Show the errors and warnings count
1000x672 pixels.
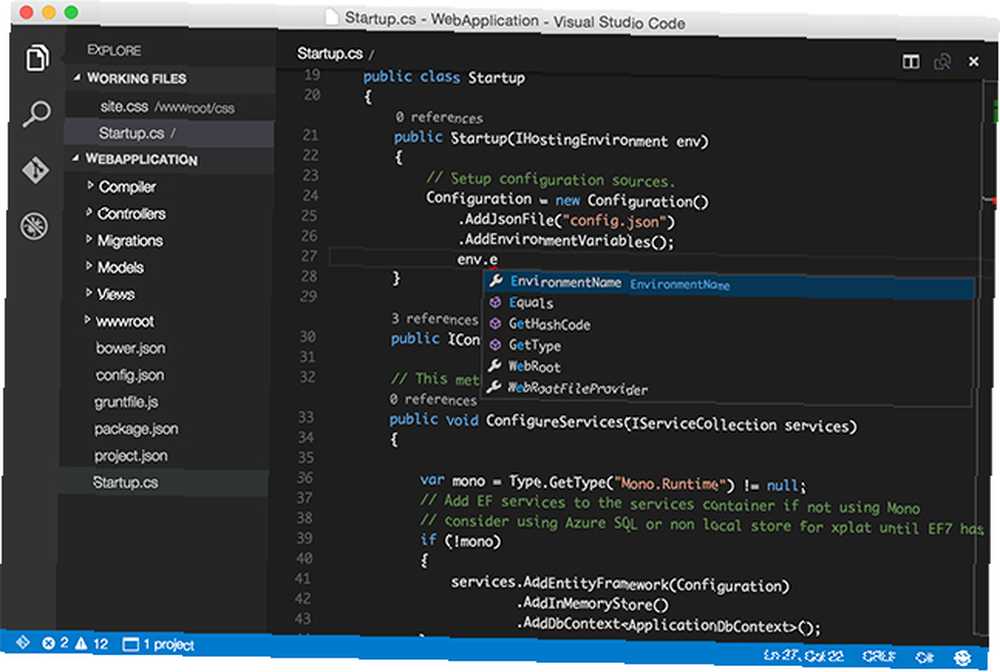pyautogui.click(x=75, y=643)
